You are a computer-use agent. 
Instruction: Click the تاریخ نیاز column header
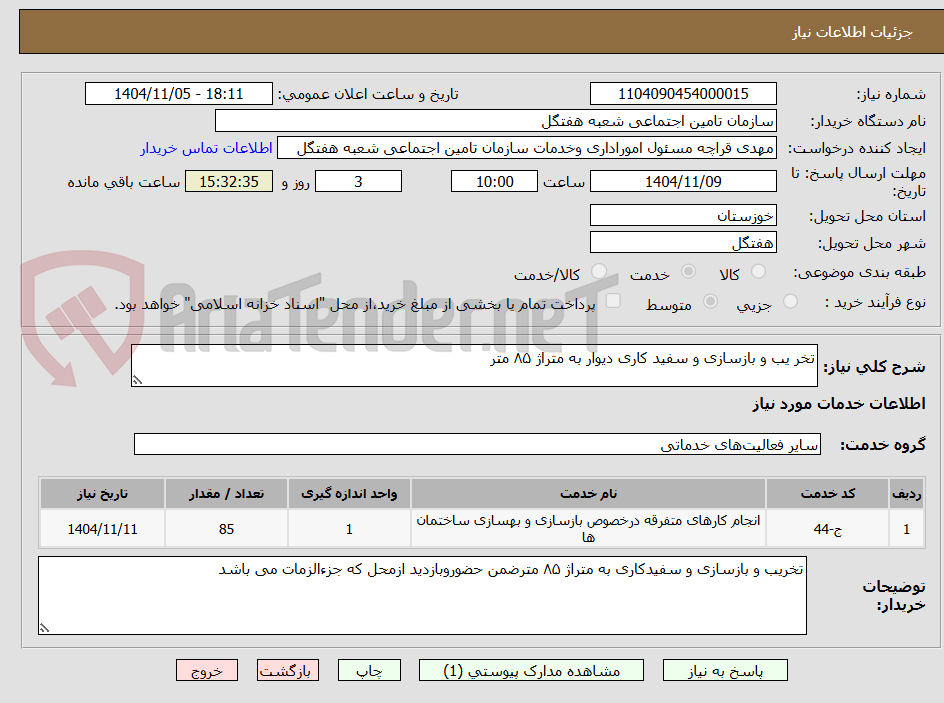[102, 494]
